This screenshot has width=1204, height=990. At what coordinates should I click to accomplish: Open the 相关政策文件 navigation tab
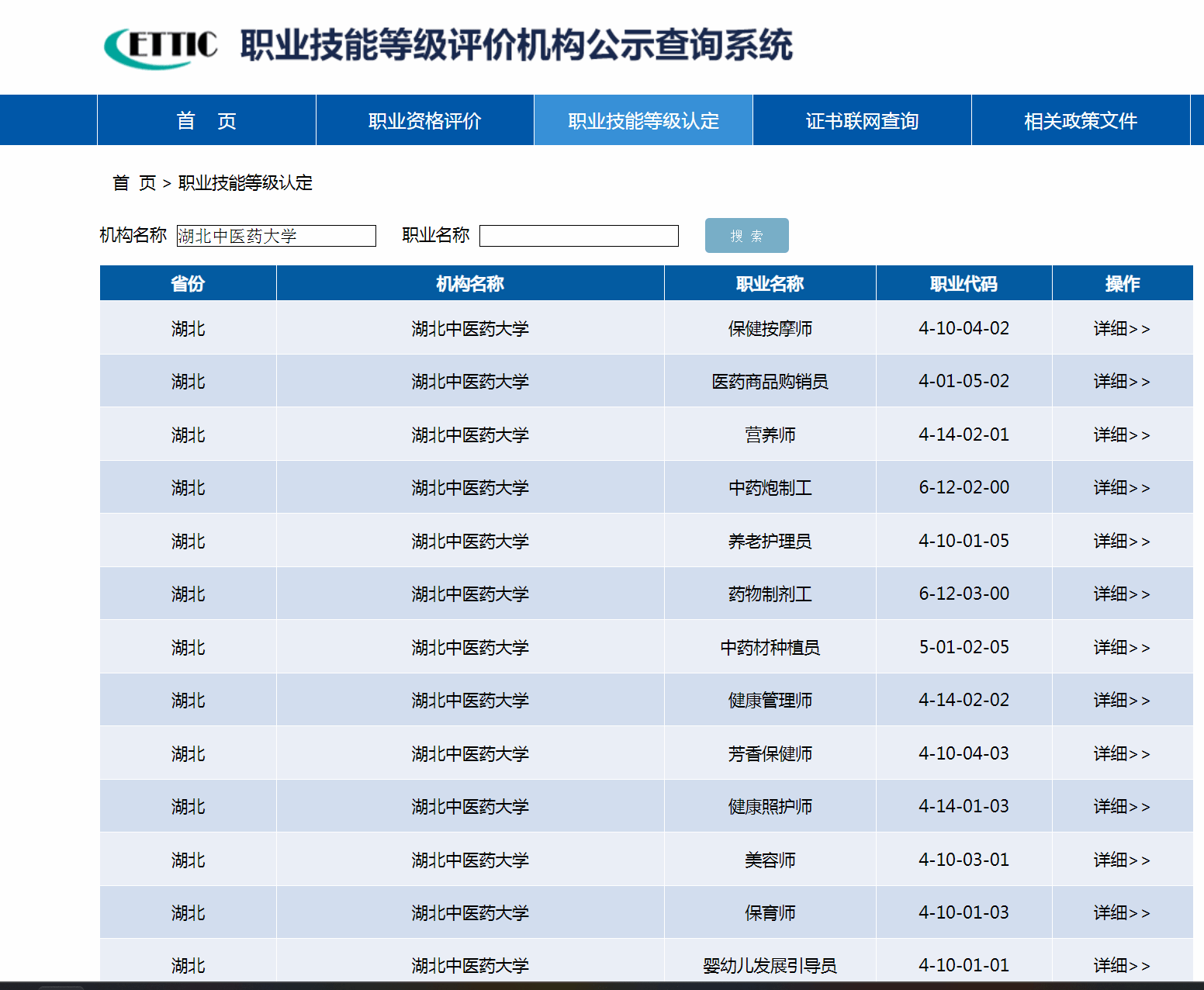[x=1081, y=120]
